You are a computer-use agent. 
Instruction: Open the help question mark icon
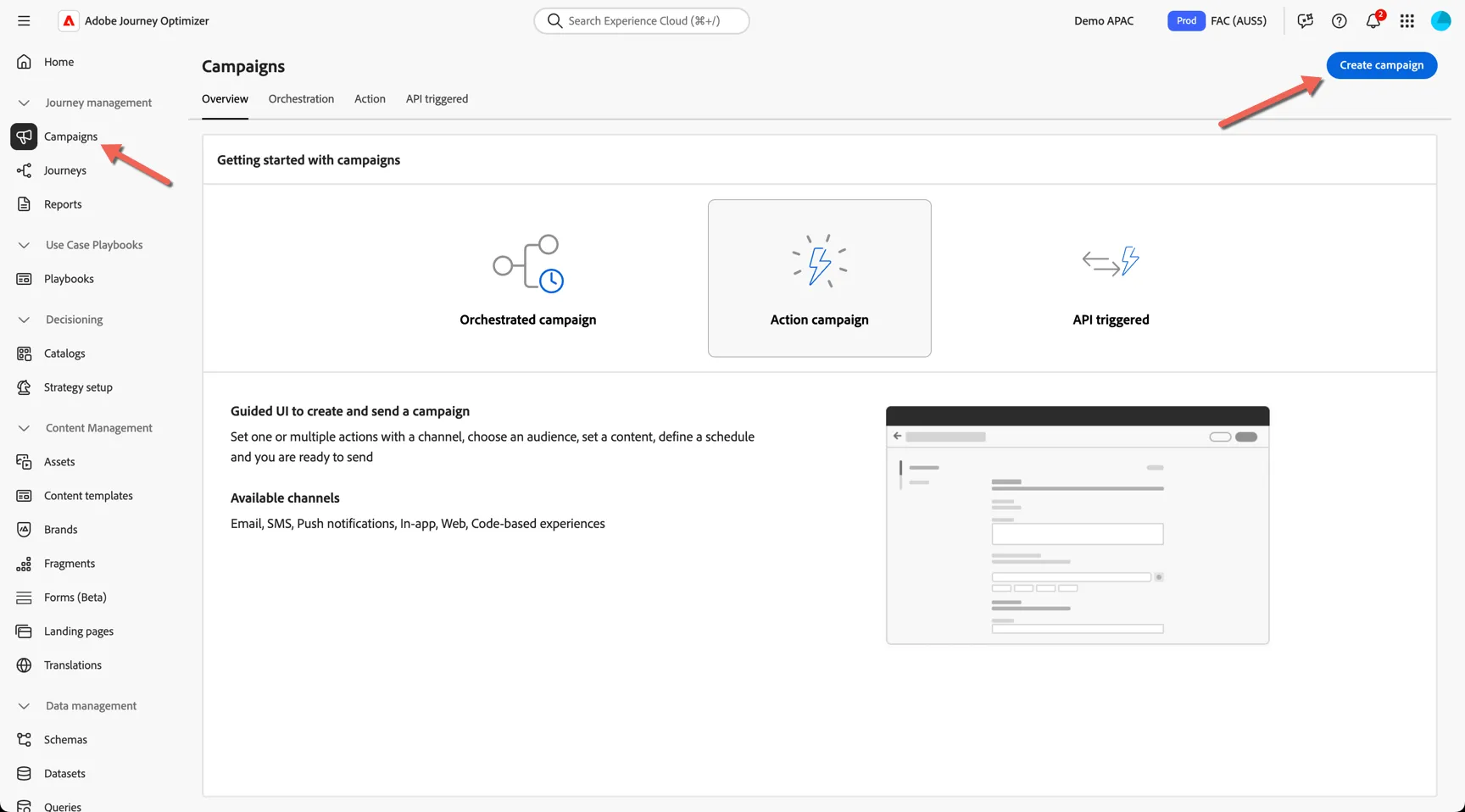[1339, 20]
